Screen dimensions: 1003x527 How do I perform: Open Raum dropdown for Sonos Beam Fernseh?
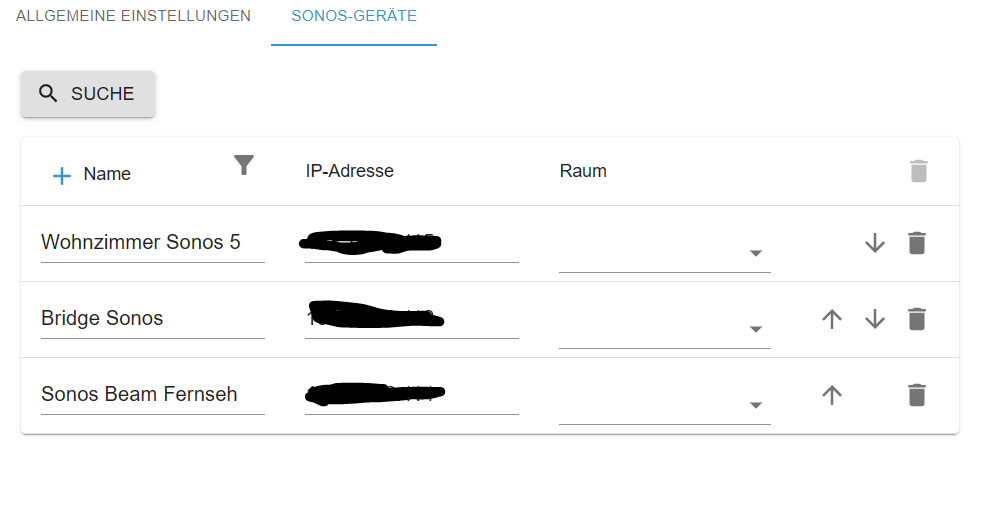click(665, 405)
